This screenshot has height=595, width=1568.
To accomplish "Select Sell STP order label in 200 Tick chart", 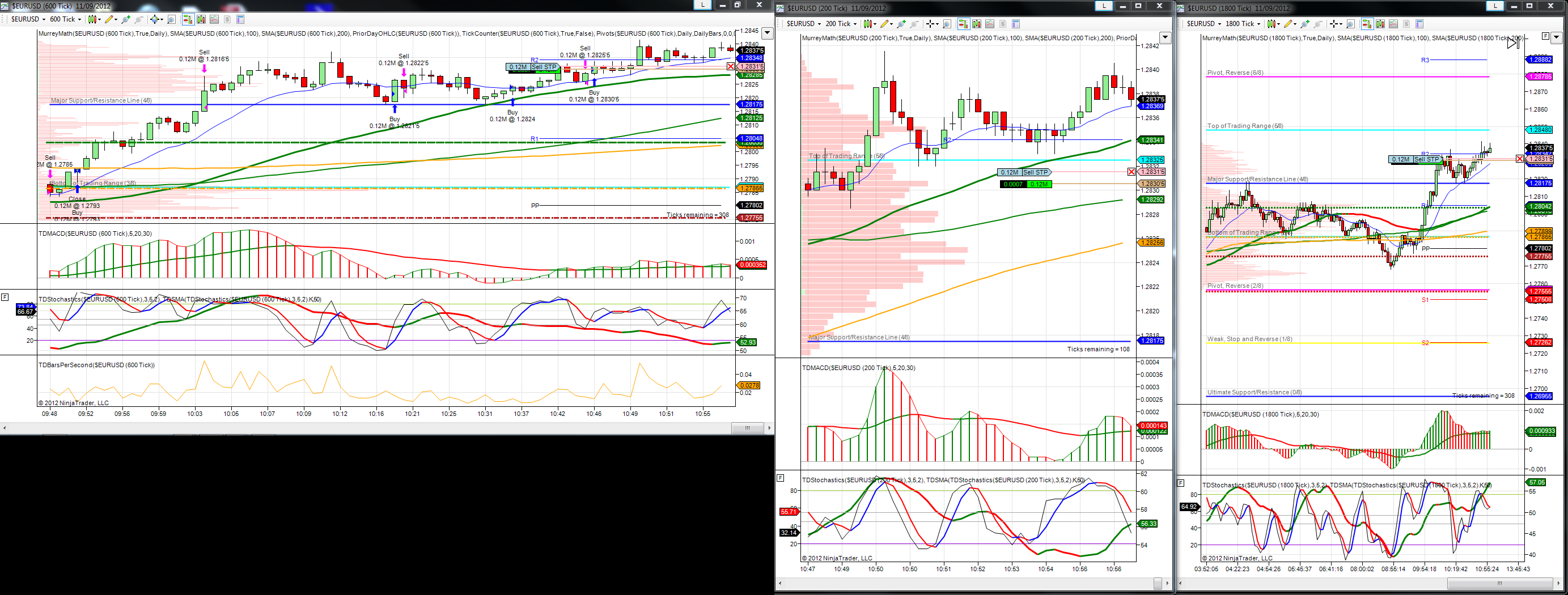I will 1025,173.
